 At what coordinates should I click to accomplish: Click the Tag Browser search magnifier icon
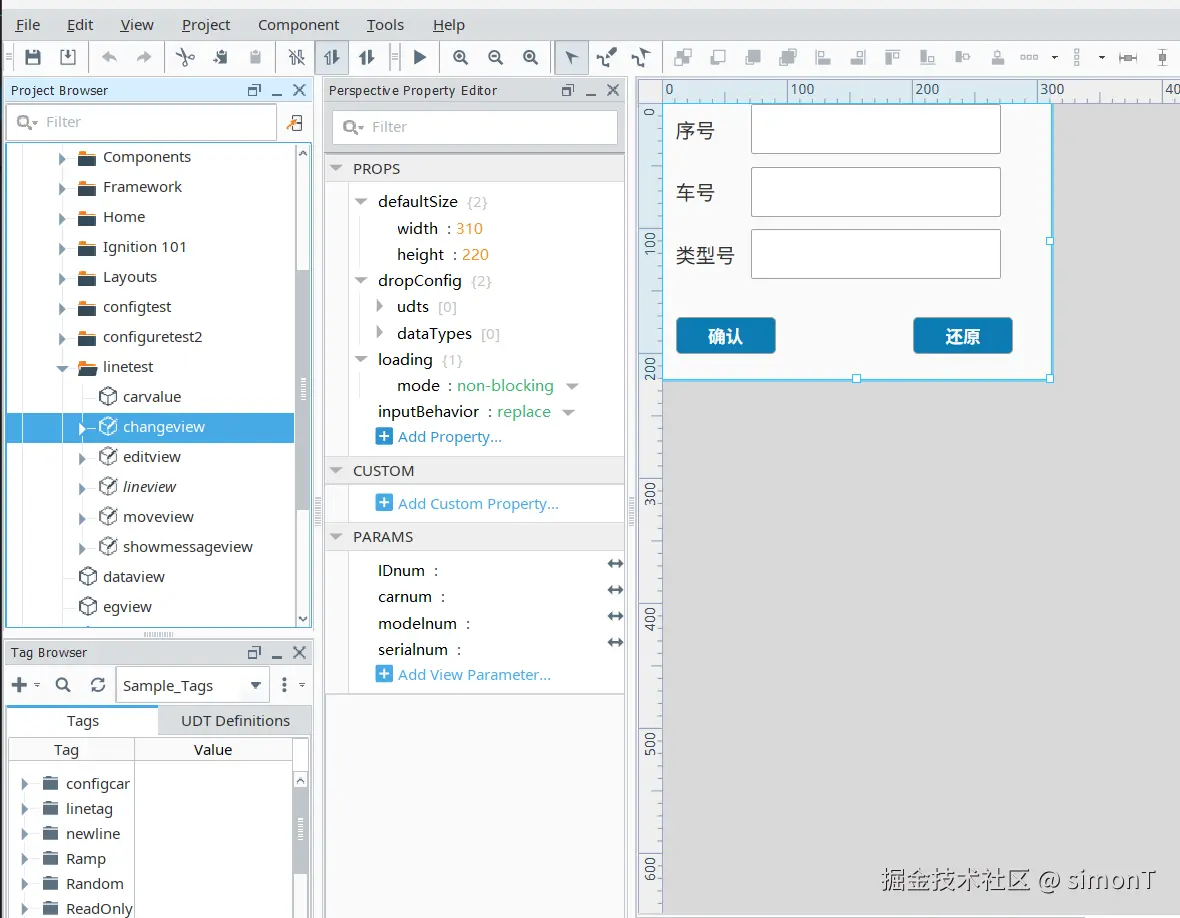click(63, 685)
